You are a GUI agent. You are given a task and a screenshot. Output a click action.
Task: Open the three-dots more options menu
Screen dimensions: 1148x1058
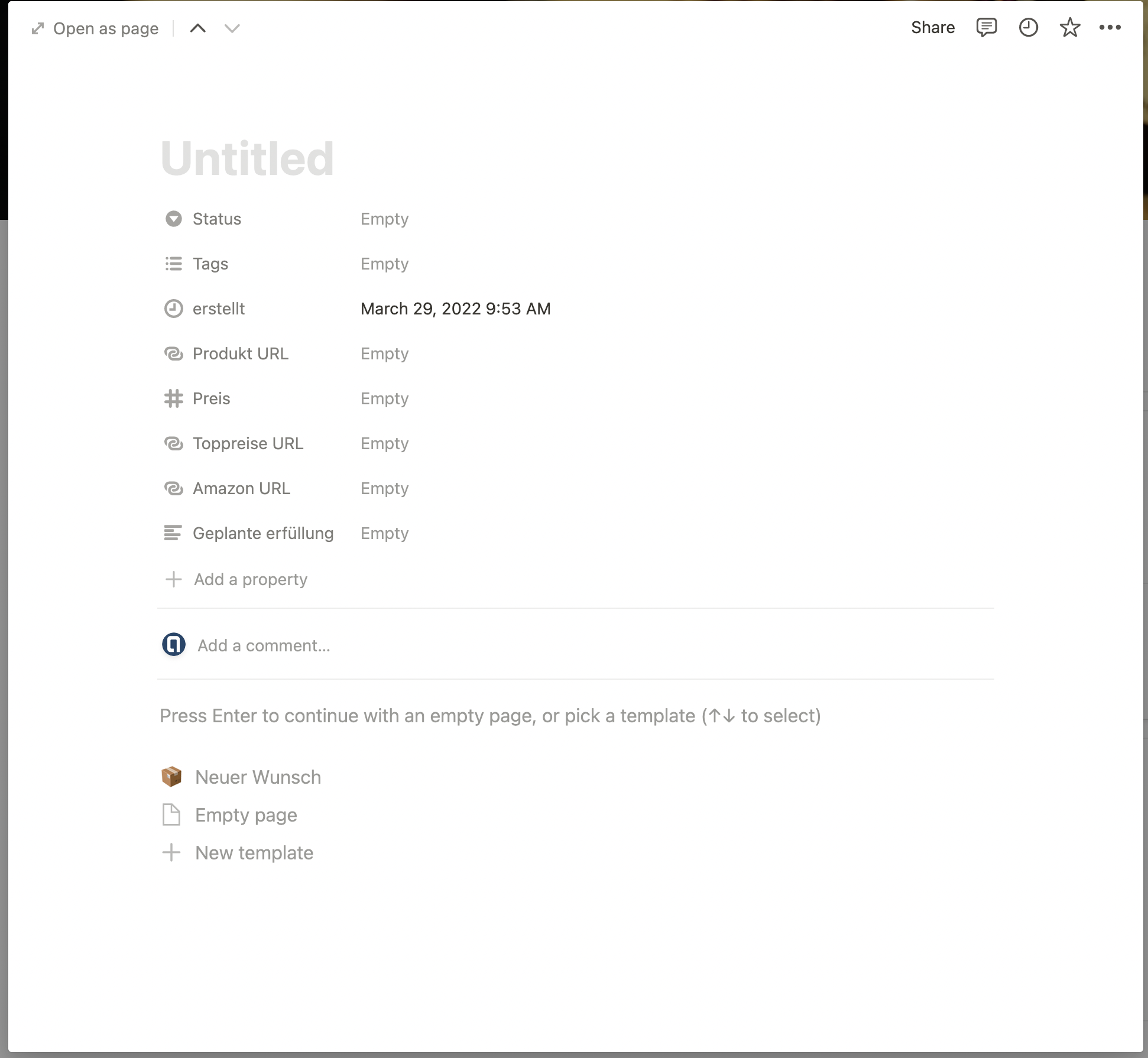pyautogui.click(x=1110, y=28)
